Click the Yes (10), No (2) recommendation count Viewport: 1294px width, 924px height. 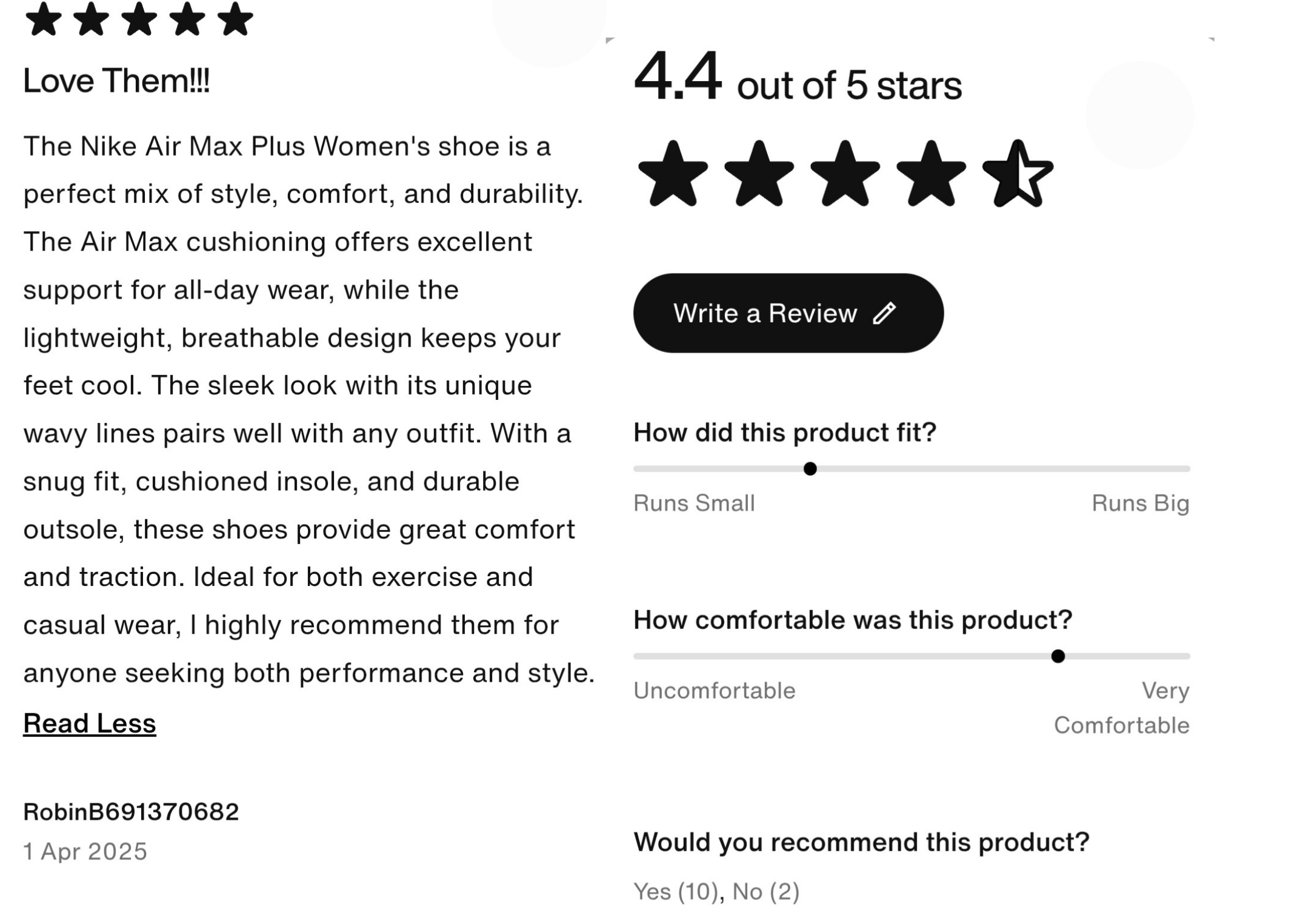(x=716, y=892)
